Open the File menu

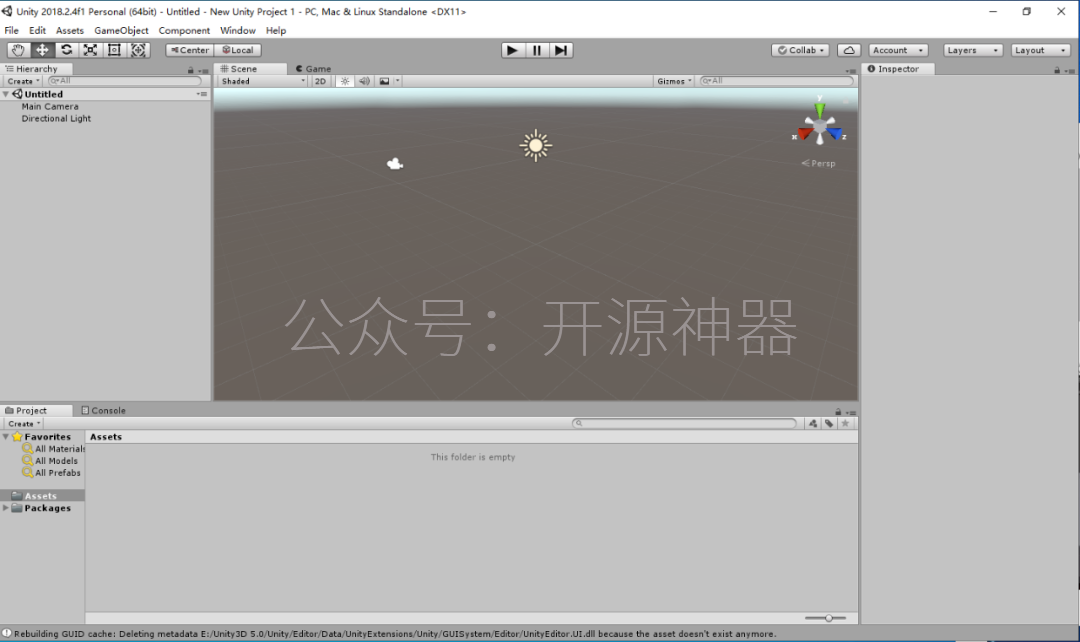coord(12,30)
